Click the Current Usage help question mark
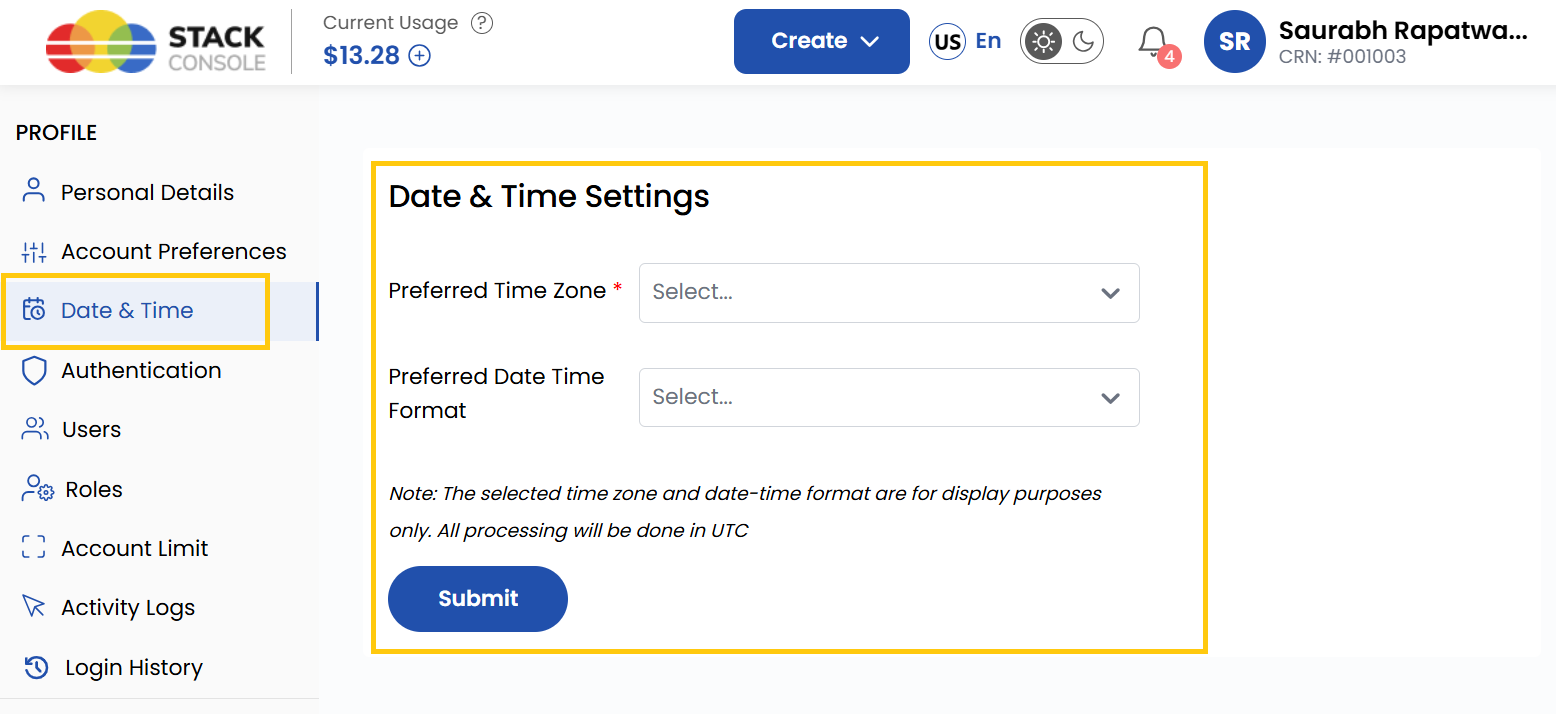 coord(481,22)
